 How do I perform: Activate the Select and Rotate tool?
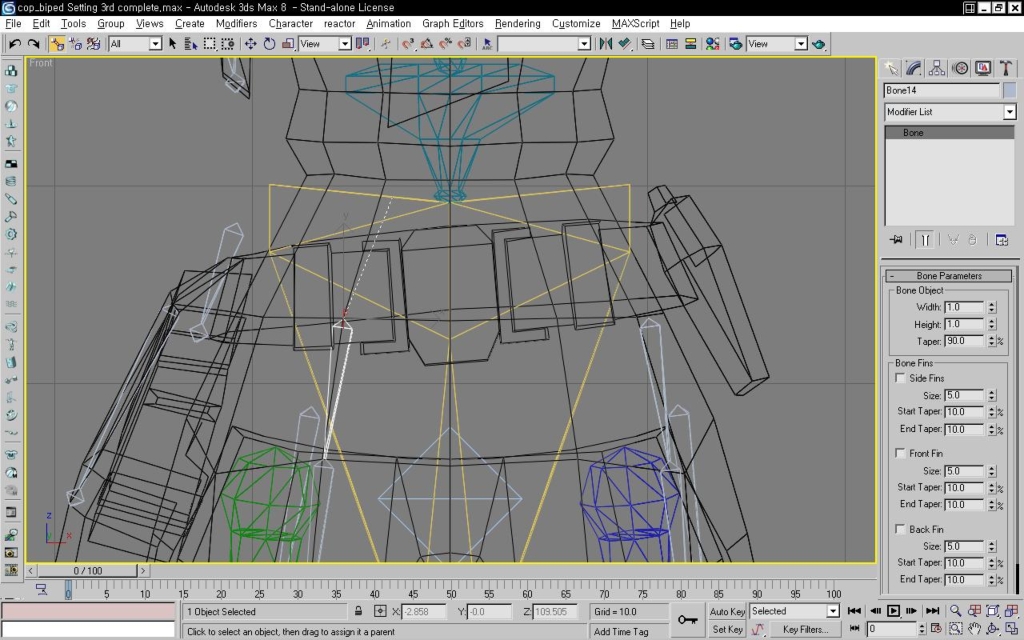269,44
